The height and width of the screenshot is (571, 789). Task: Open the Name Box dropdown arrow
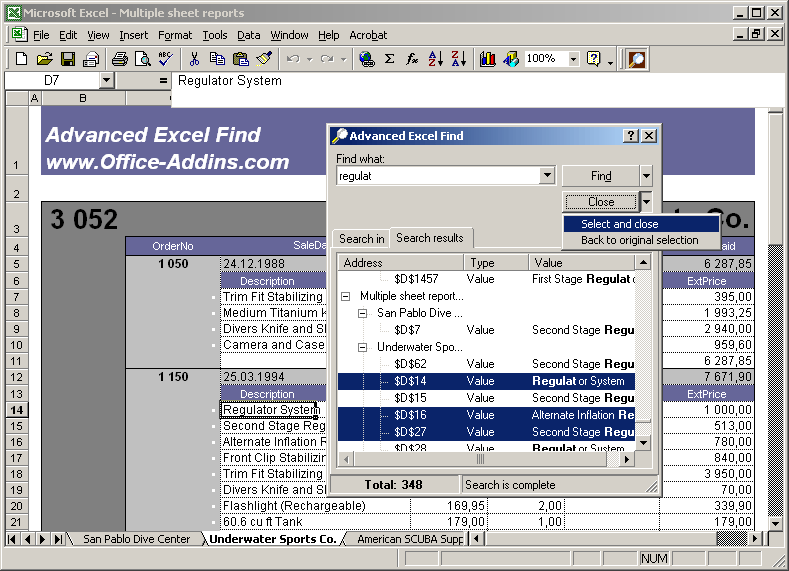pos(106,80)
